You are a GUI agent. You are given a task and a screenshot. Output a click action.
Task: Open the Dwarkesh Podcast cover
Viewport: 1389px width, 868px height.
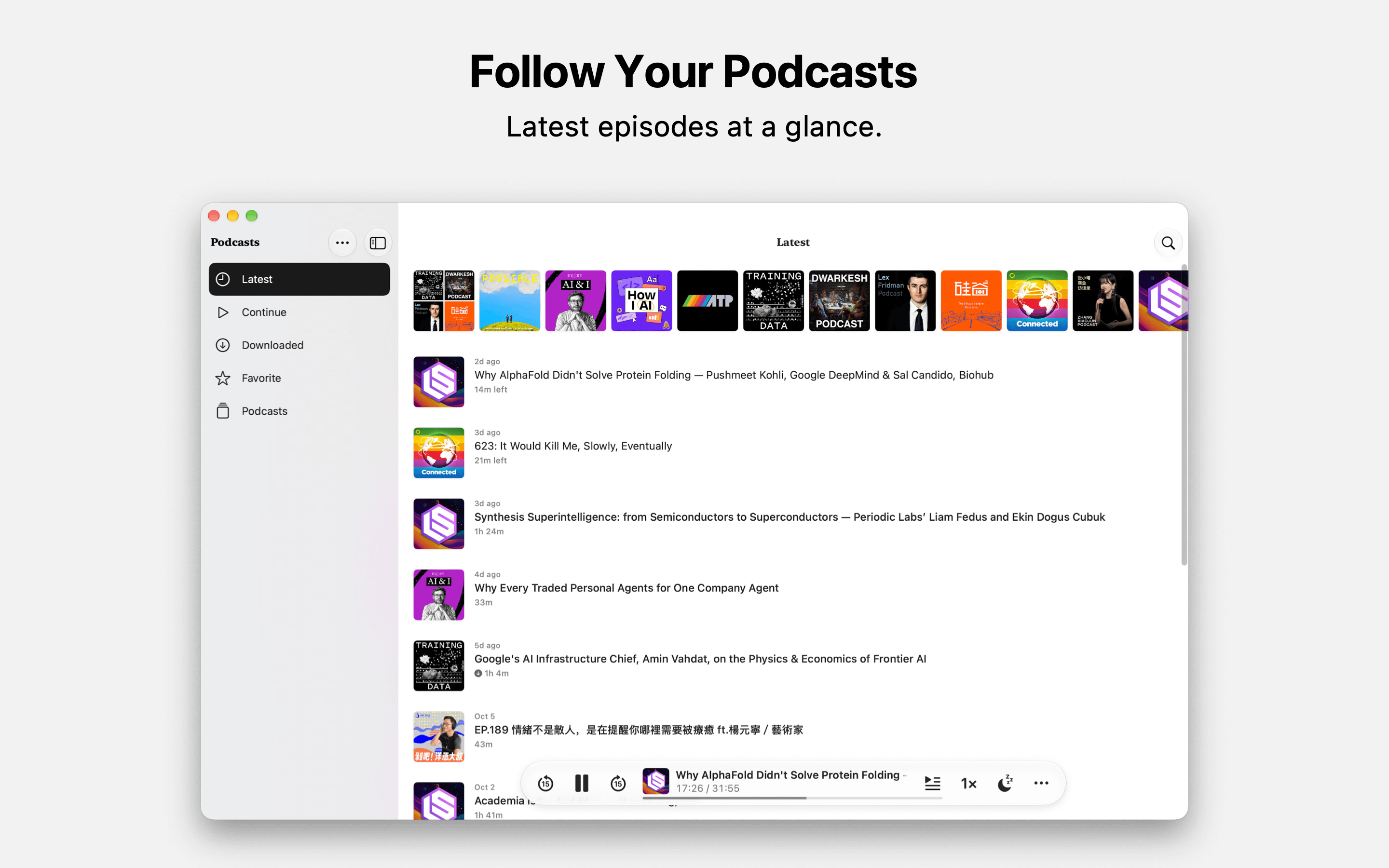point(839,301)
